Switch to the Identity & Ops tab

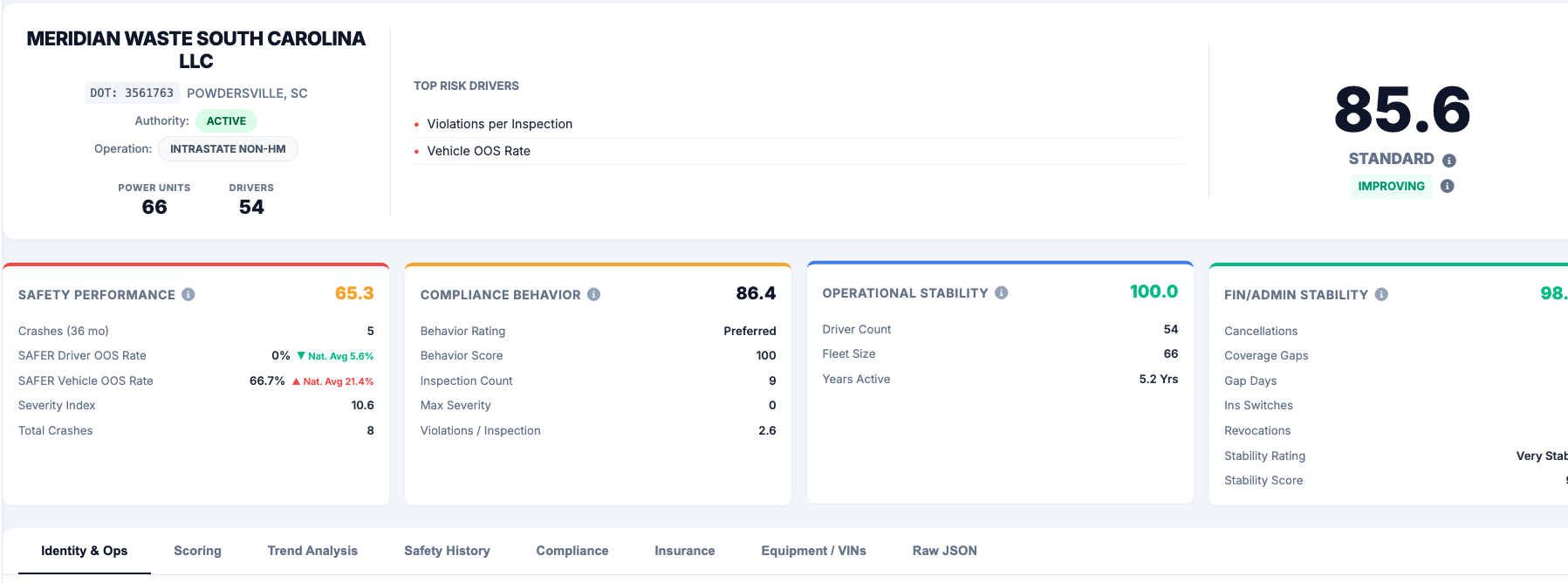(85, 551)
